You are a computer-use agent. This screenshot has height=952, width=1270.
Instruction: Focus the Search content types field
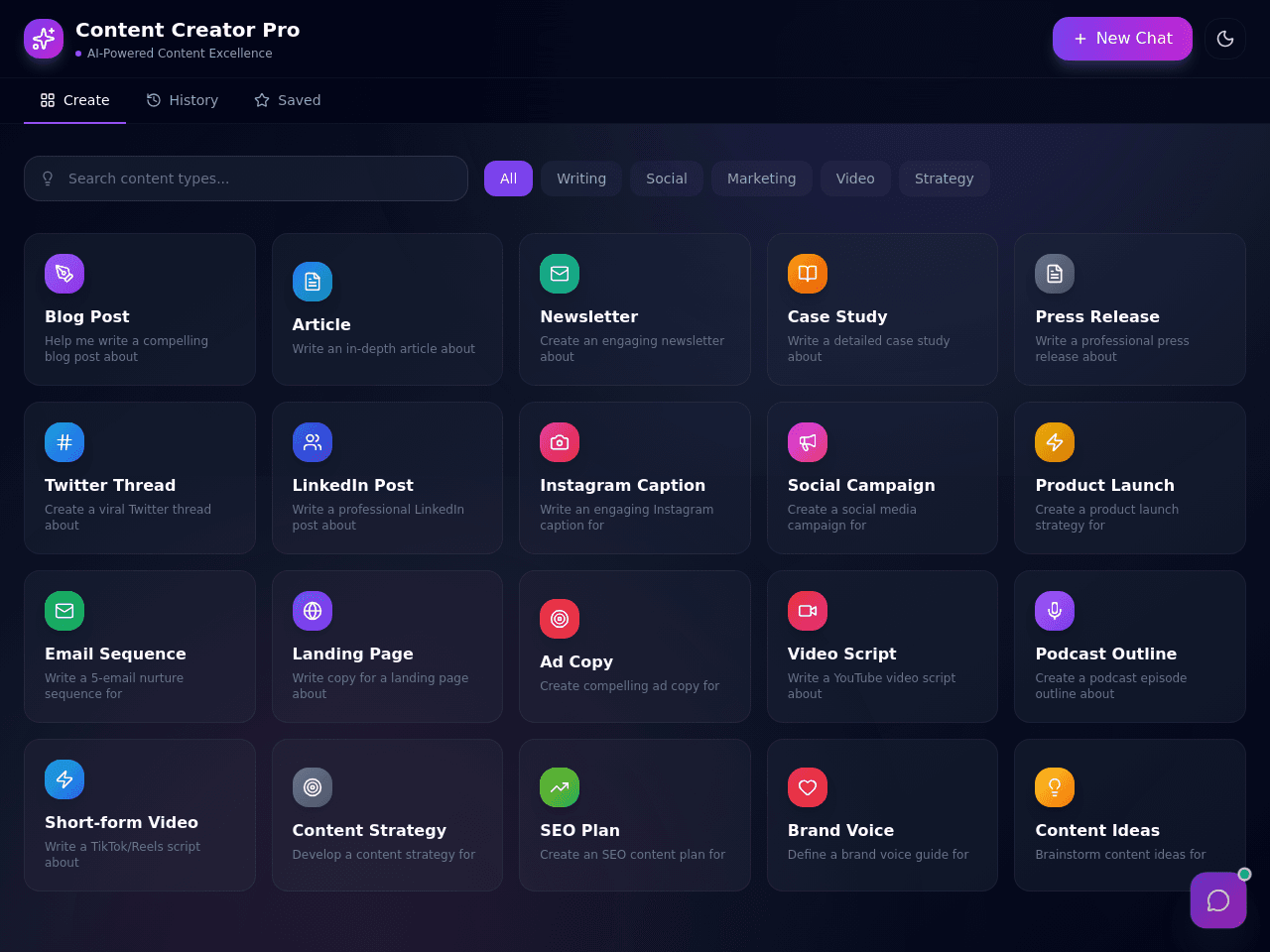click(x=246, y=178)
